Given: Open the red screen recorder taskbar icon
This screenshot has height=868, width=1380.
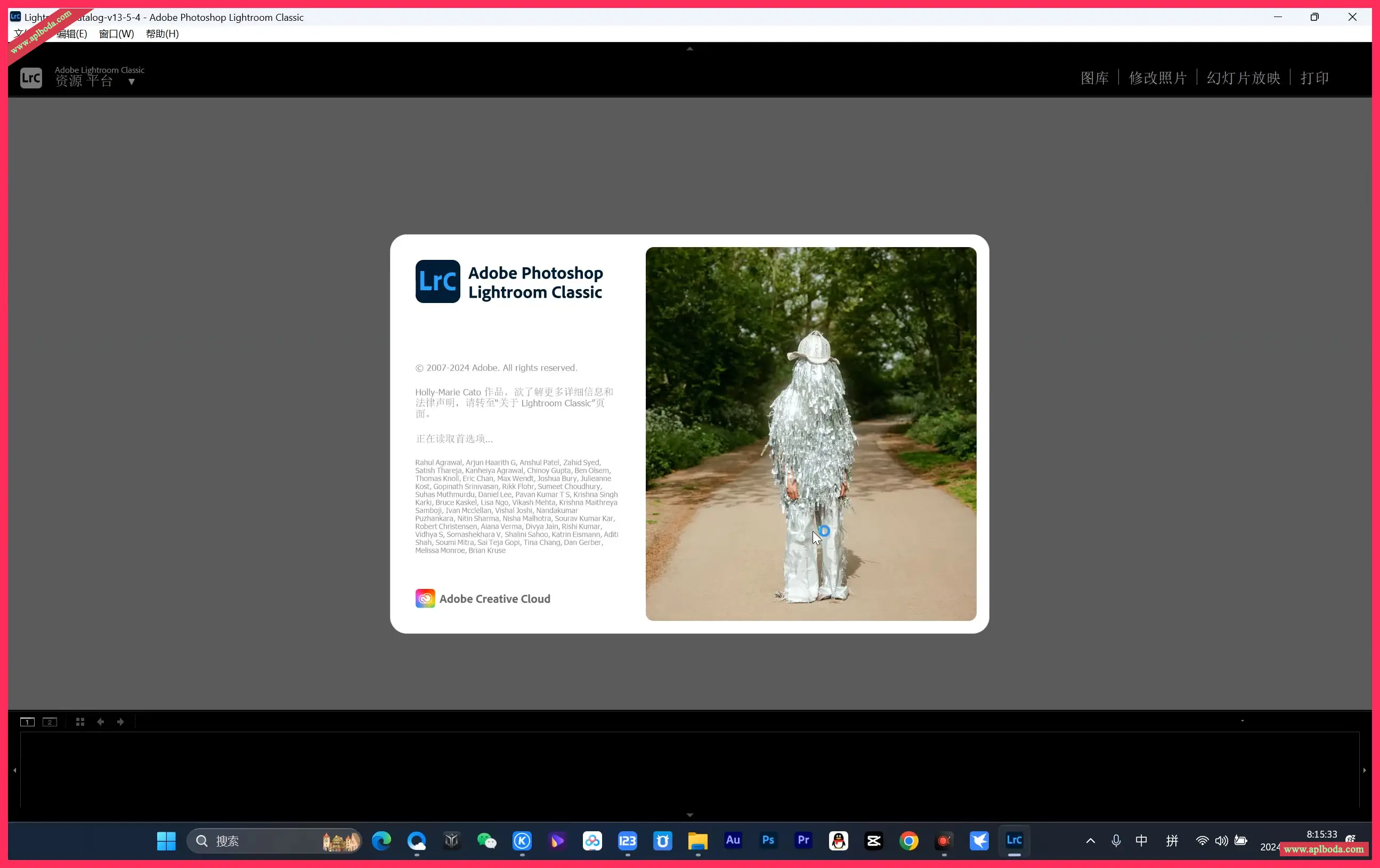Looking at the screenshot, I should pos(944,841).
